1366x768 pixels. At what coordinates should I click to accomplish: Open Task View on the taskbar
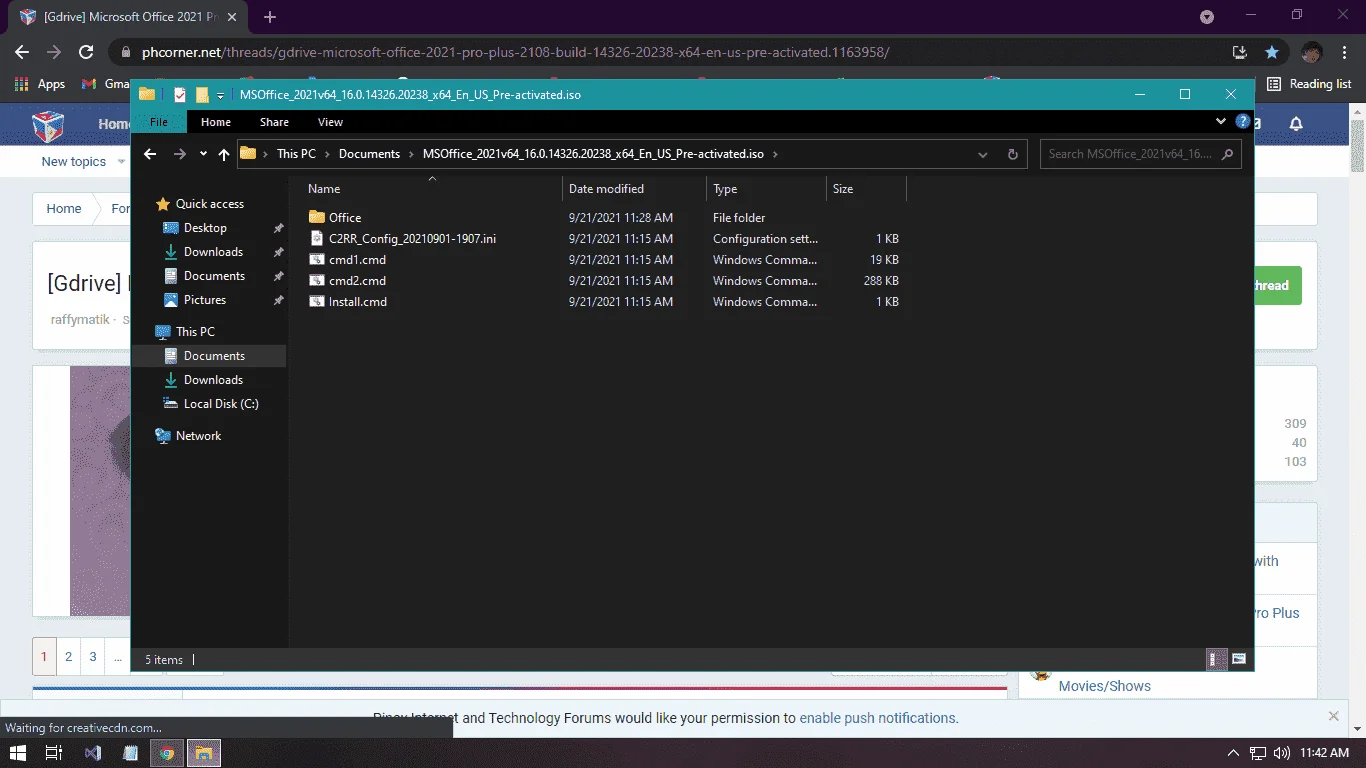[x=55, y=753]
